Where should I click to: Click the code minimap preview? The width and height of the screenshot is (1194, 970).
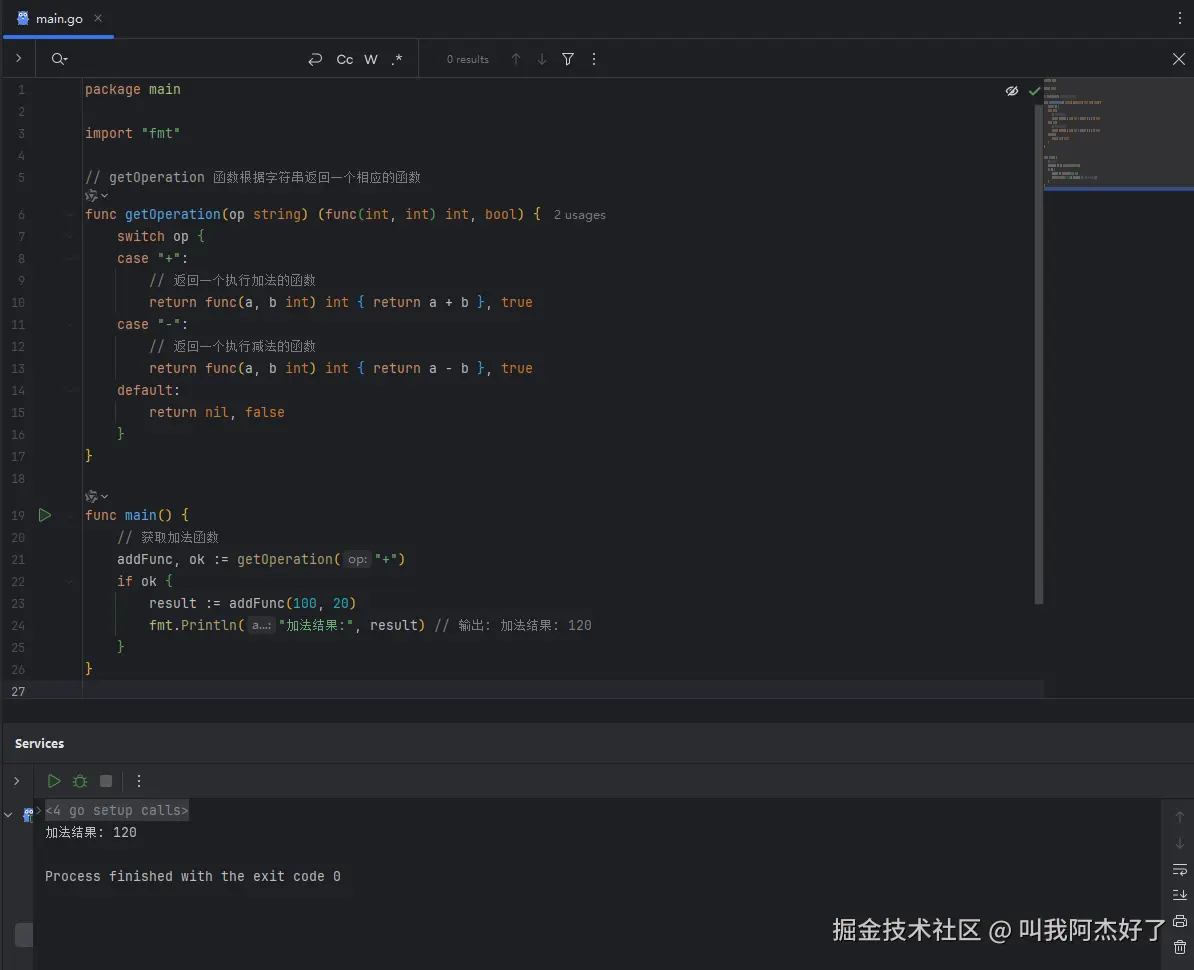pos(1118,133)
